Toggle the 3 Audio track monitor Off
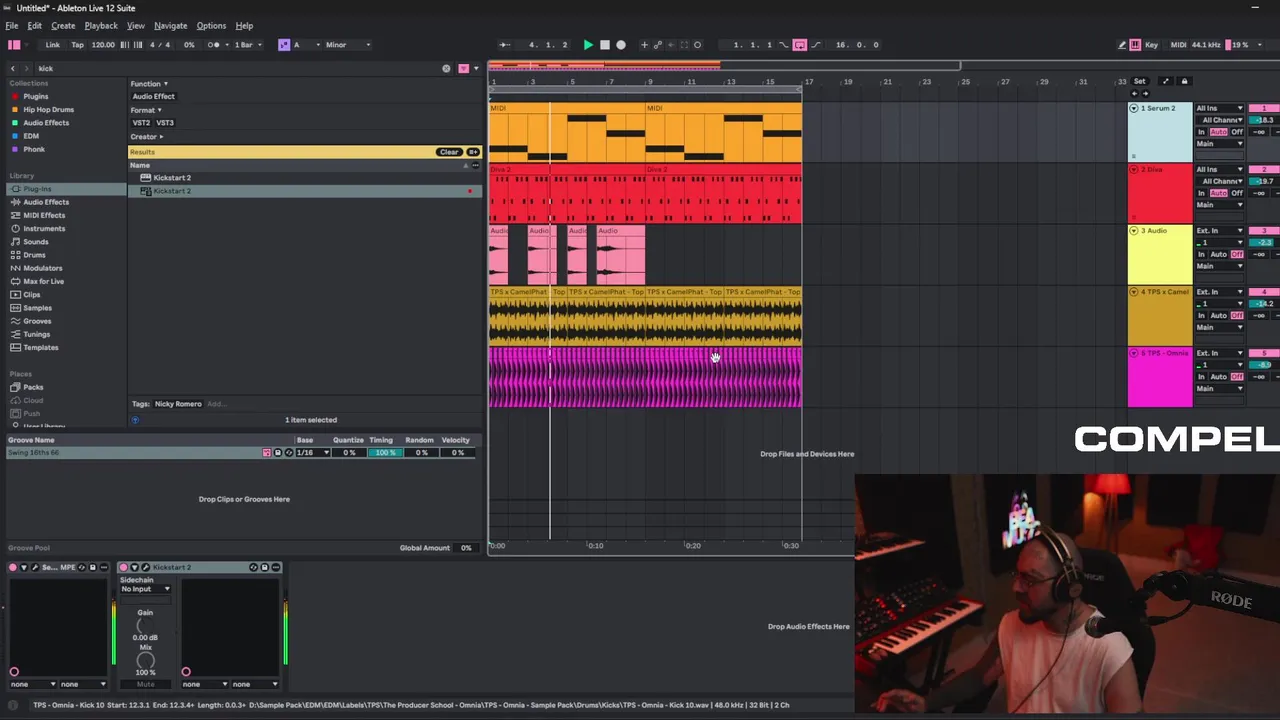Viewport: 1280px width, 720px height. click(1237, 254)
